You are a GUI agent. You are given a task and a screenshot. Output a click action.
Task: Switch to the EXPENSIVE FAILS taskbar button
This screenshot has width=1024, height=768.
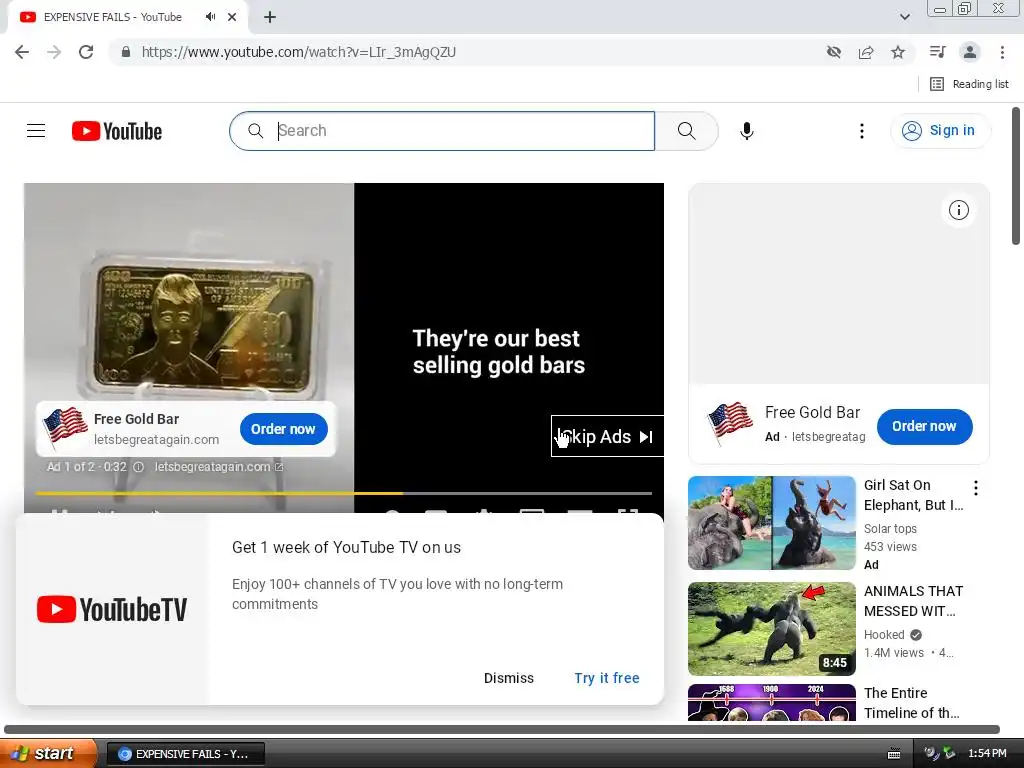tap(185, 754)
